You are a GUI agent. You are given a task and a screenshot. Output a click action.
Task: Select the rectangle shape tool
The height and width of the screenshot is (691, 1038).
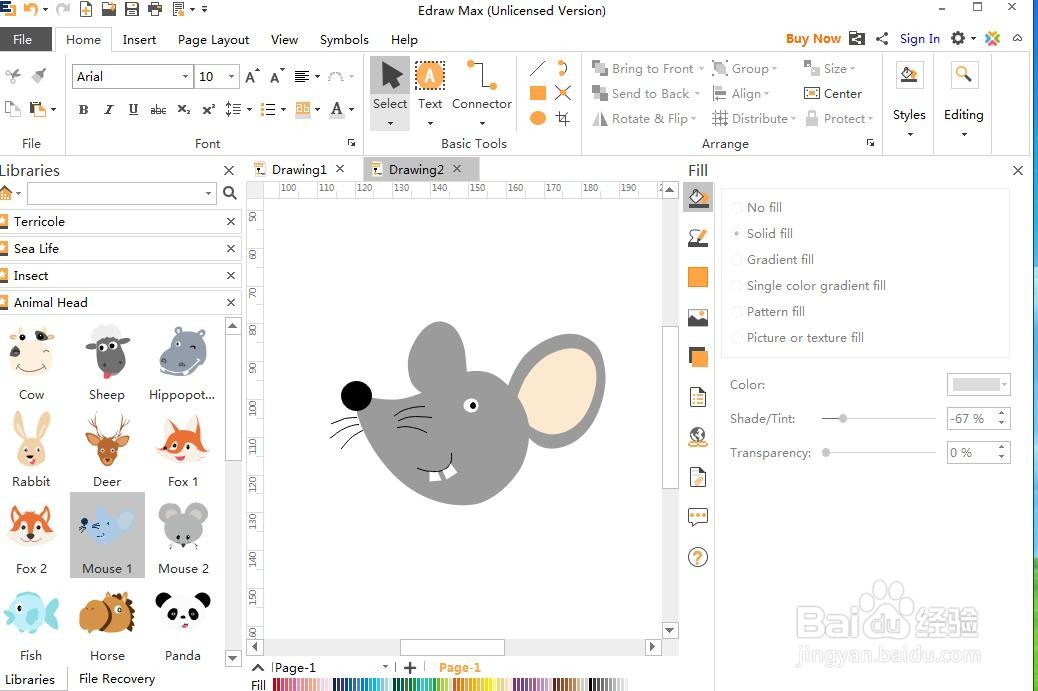point(538,93)
